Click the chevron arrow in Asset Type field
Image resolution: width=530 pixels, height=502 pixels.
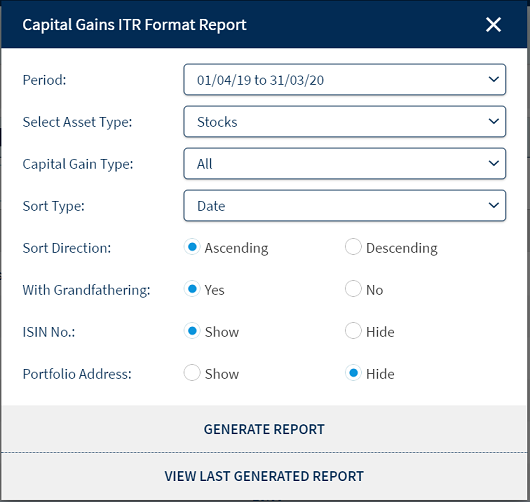coord(494,121)
